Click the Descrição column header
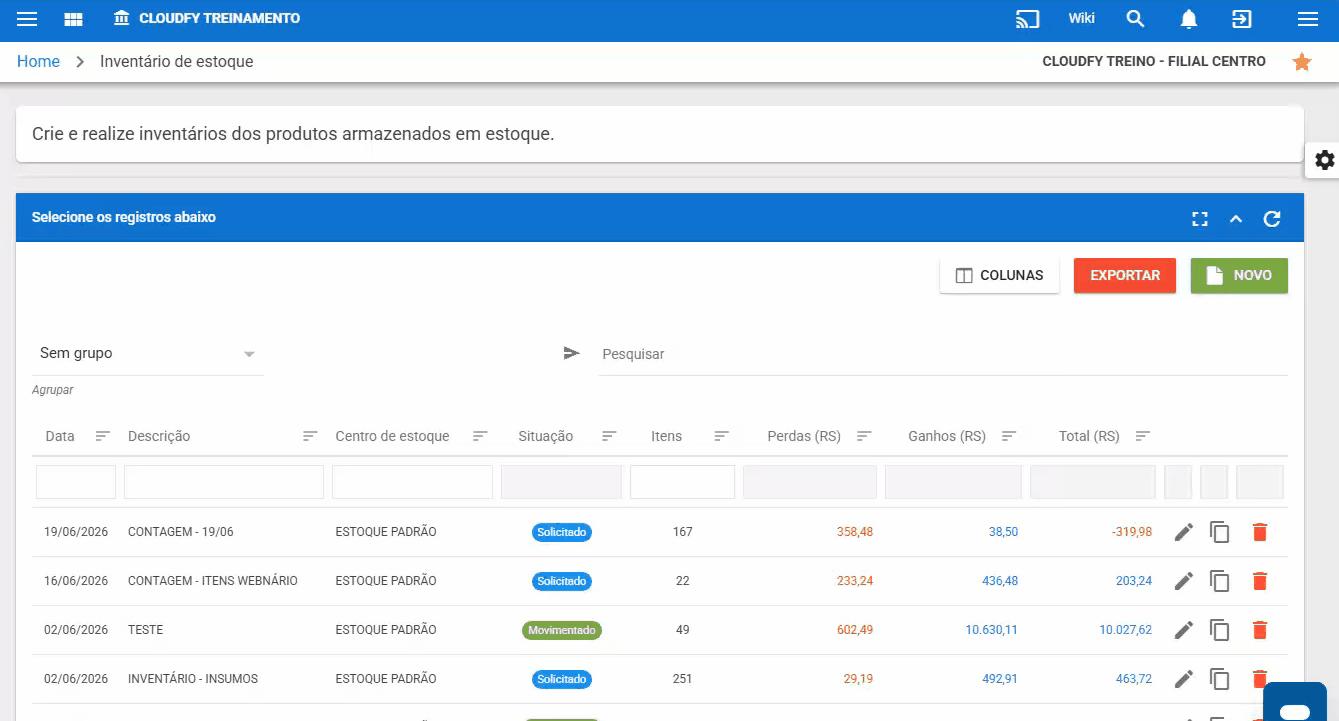This screenshot has width=1339, height=721. tap(159, 436)
